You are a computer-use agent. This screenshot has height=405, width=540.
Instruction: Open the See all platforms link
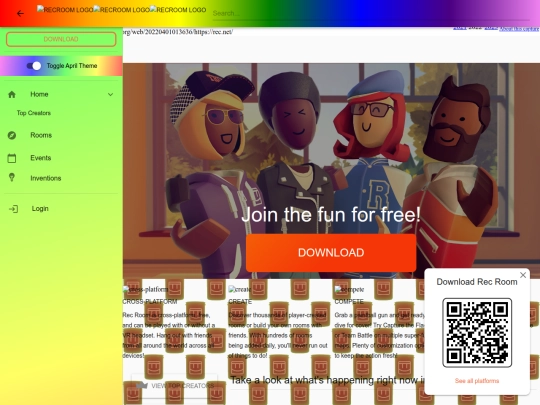[x=477, y=381]
